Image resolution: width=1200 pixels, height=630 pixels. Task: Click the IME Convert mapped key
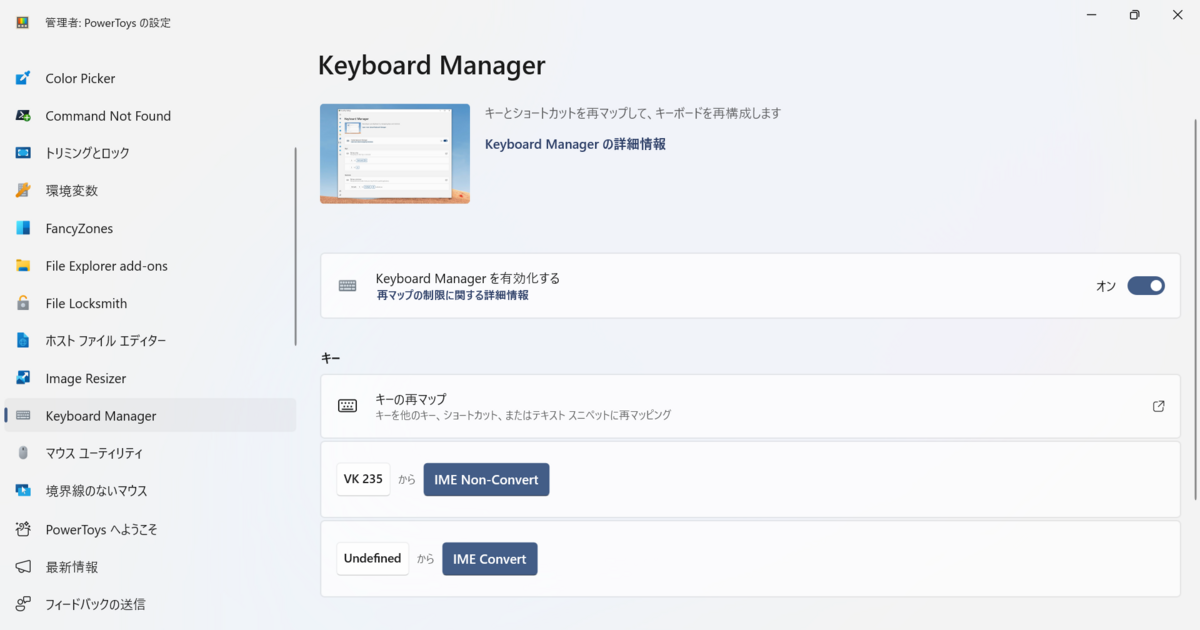490,558
